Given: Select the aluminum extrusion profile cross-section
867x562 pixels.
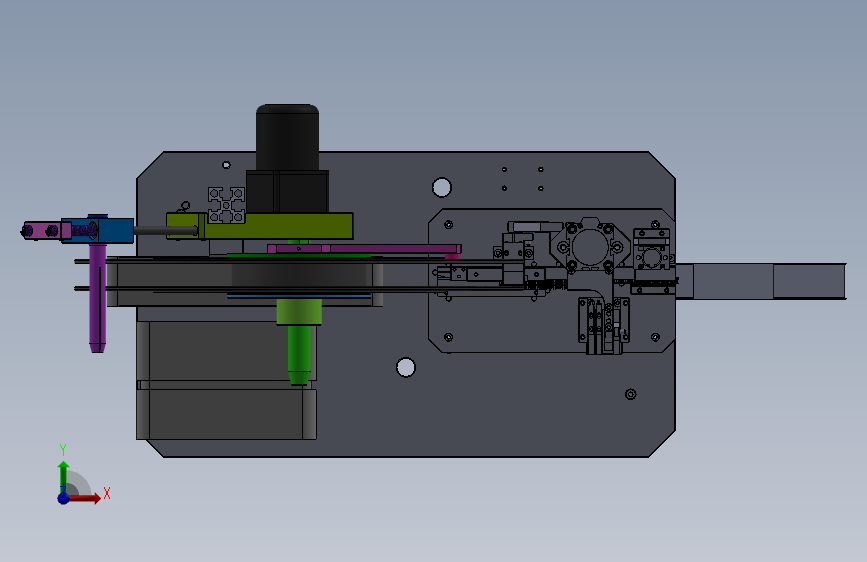Looking at the screenshot, I should pyautogui.click(x=227, y=205).
